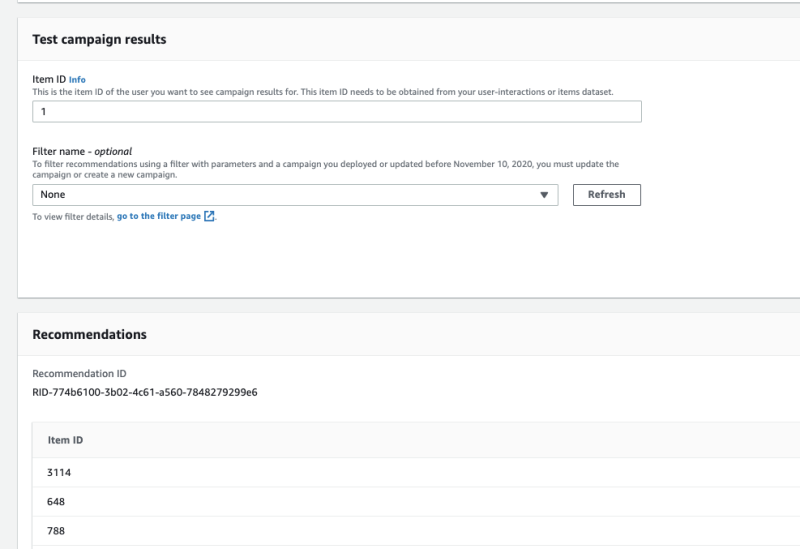Image resolution: width=800 pixels, height=549 pixels.
Task: Click the Item ID input field containing 1
Action: [x=336, y=112]
